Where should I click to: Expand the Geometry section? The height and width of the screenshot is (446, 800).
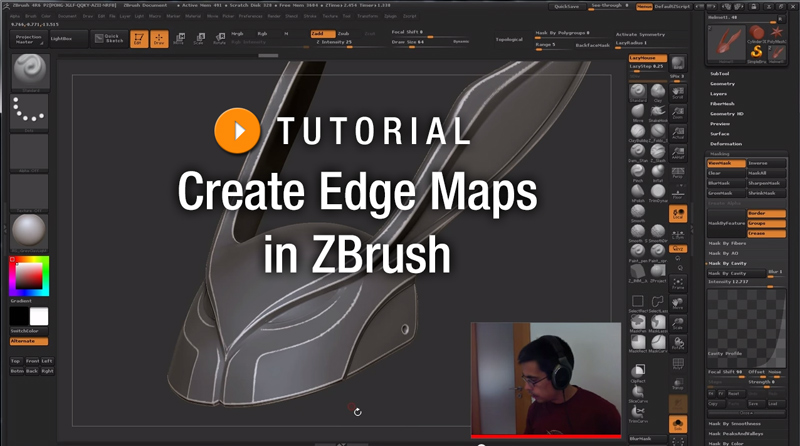pyautogui.click(x=722, y=84)
